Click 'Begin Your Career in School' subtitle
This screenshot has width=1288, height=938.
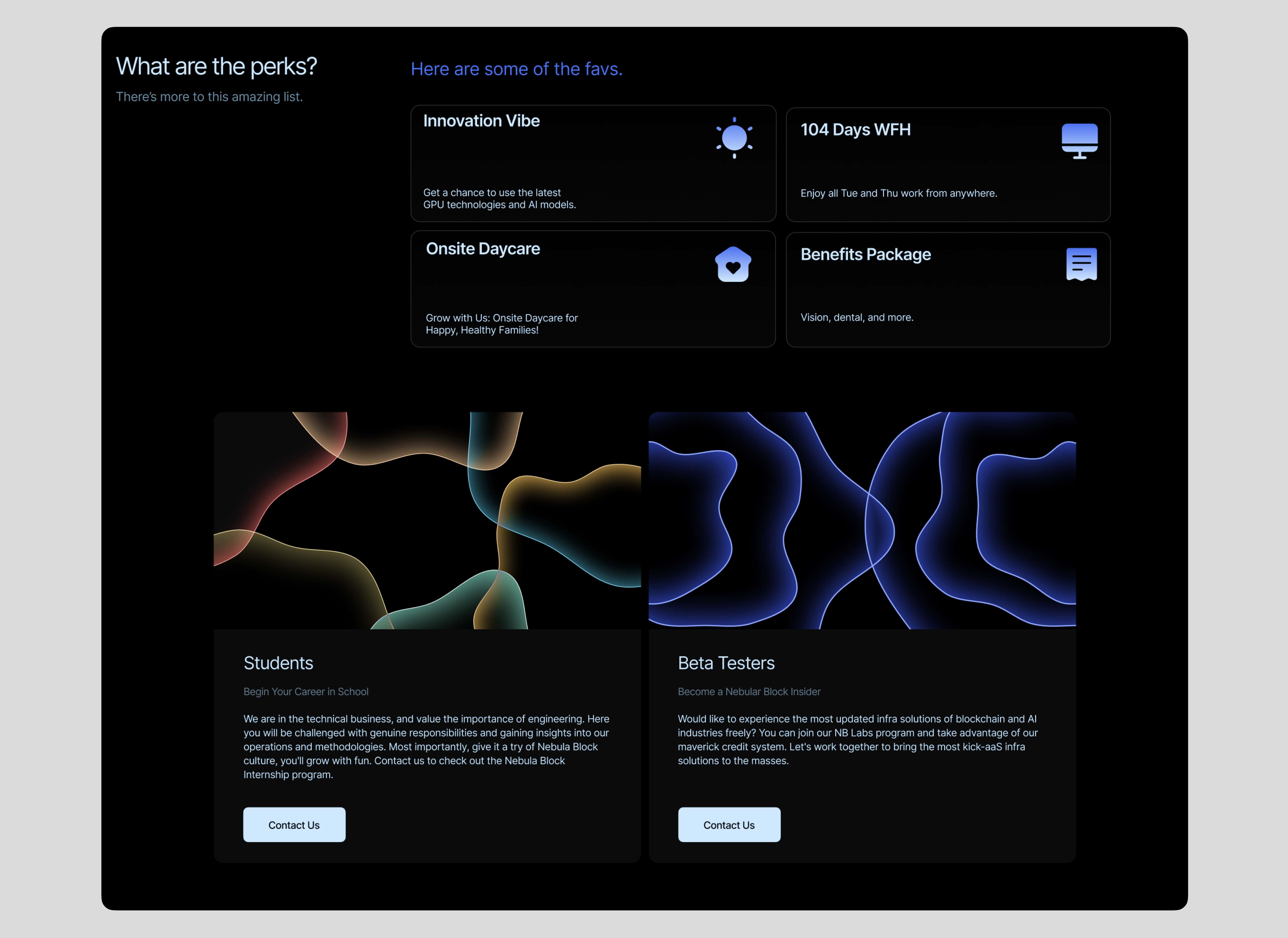click(x=306, y=691)
